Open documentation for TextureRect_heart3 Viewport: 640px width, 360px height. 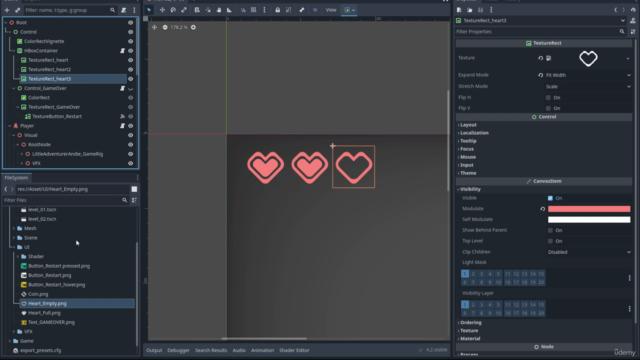[633, 20]
